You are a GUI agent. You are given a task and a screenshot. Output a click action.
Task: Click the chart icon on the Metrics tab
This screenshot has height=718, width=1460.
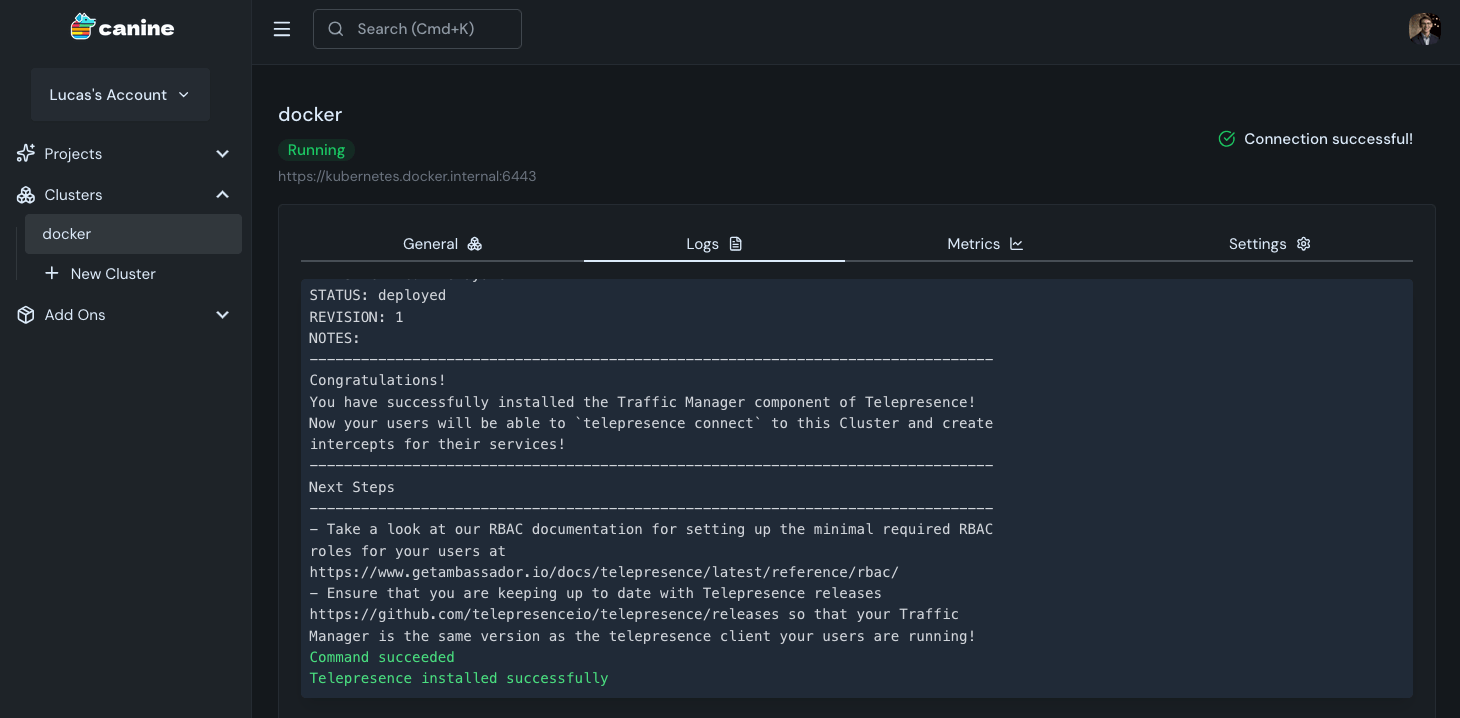1016,243
